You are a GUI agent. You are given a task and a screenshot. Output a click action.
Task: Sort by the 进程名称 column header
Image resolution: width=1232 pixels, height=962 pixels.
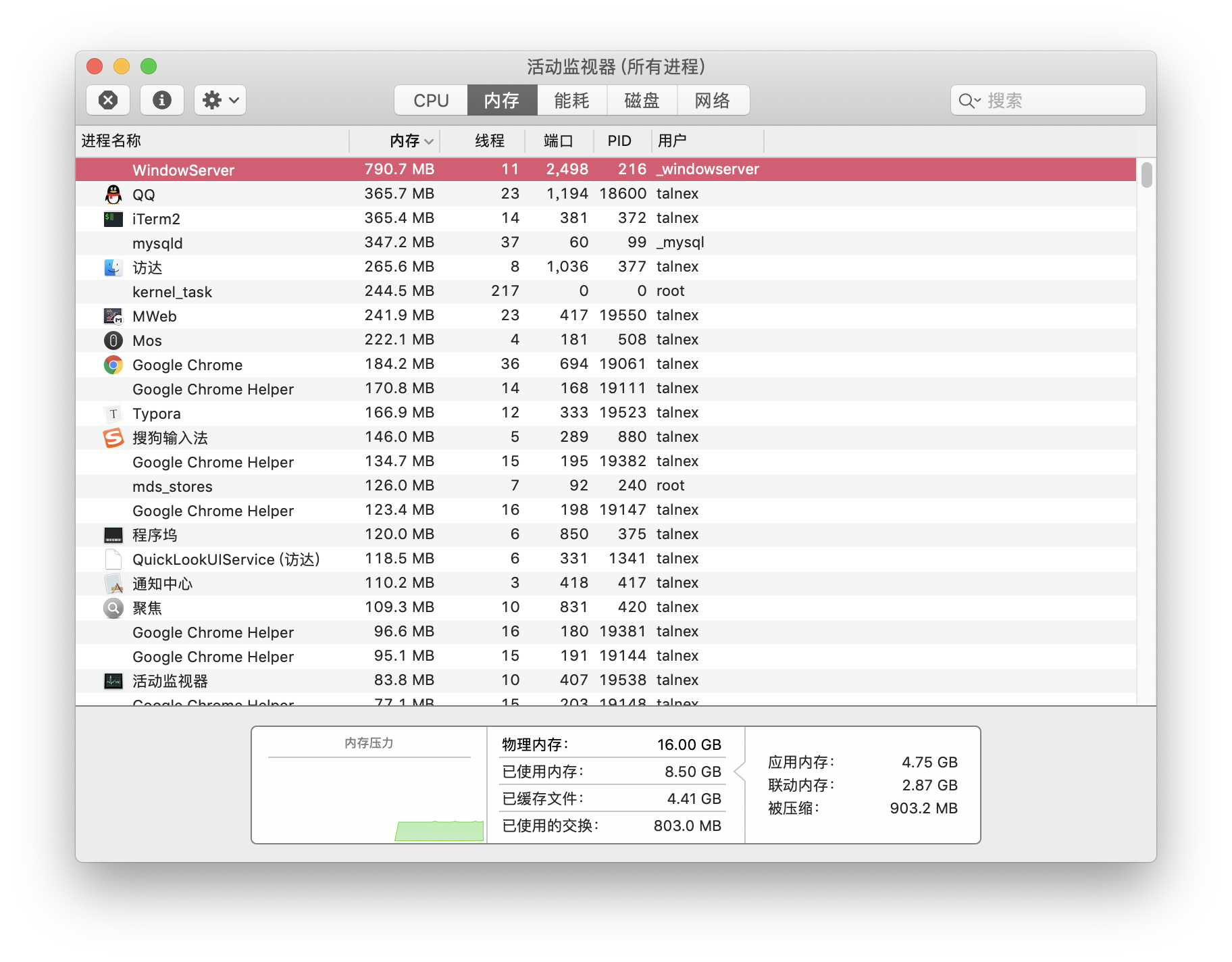[x=212, y=141]
